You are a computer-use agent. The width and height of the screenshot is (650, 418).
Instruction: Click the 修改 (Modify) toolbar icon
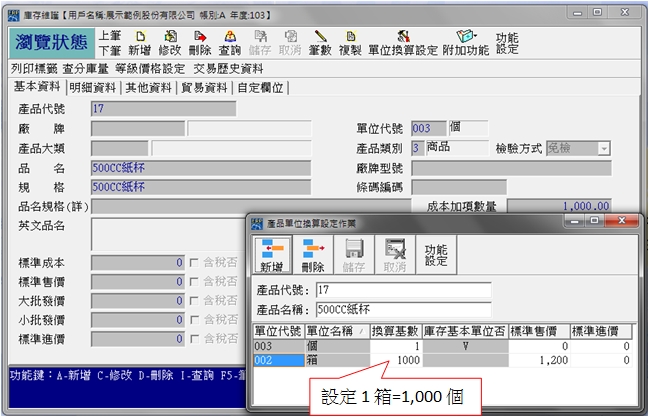(x=170, y=42)
